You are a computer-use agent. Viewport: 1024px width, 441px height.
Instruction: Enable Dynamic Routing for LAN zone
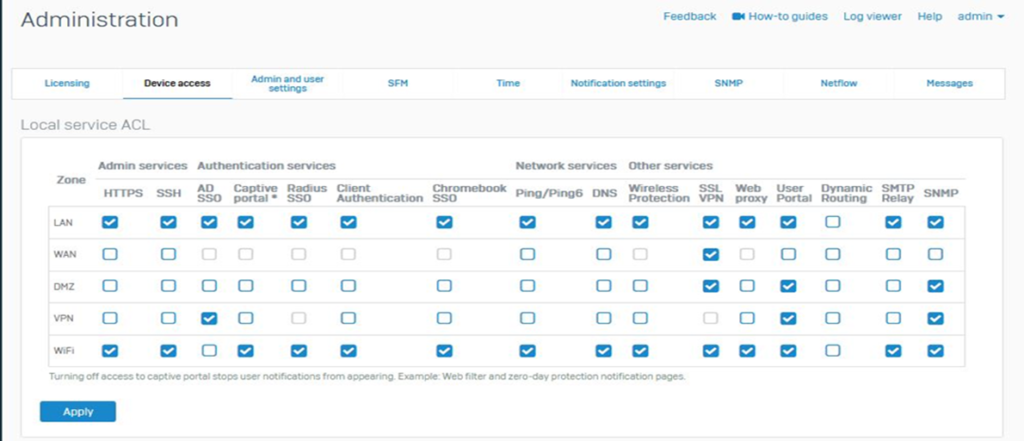click(833, 223)
